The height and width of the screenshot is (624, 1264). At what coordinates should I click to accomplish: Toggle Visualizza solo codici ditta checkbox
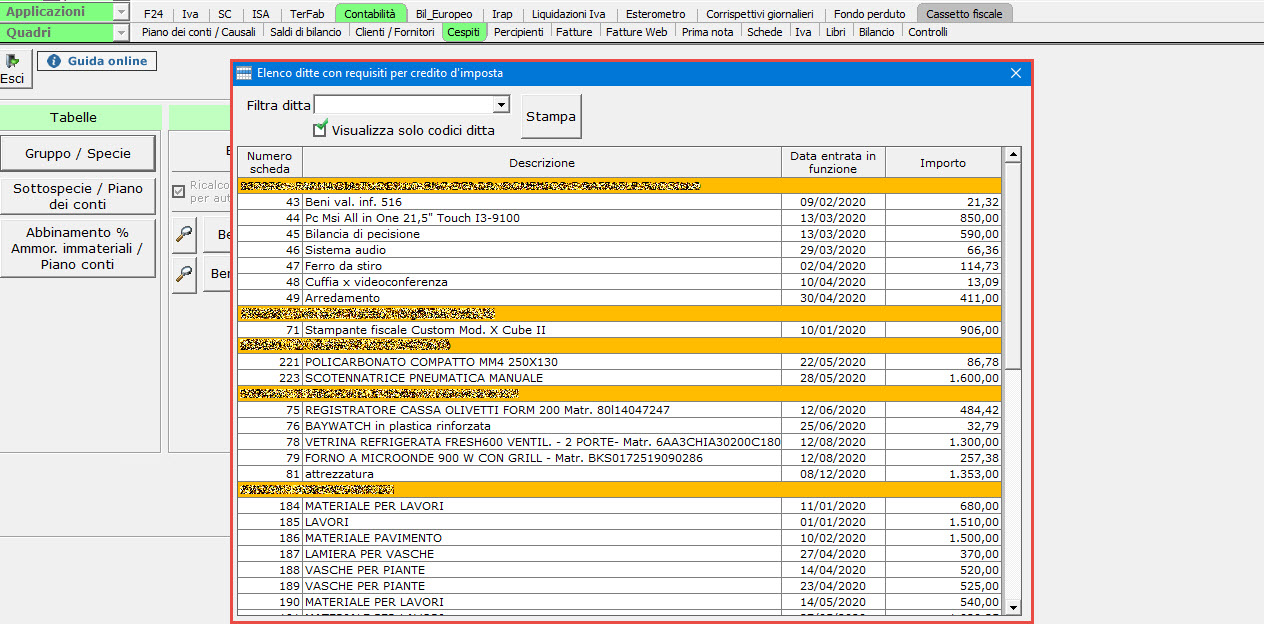coord(320,128)
